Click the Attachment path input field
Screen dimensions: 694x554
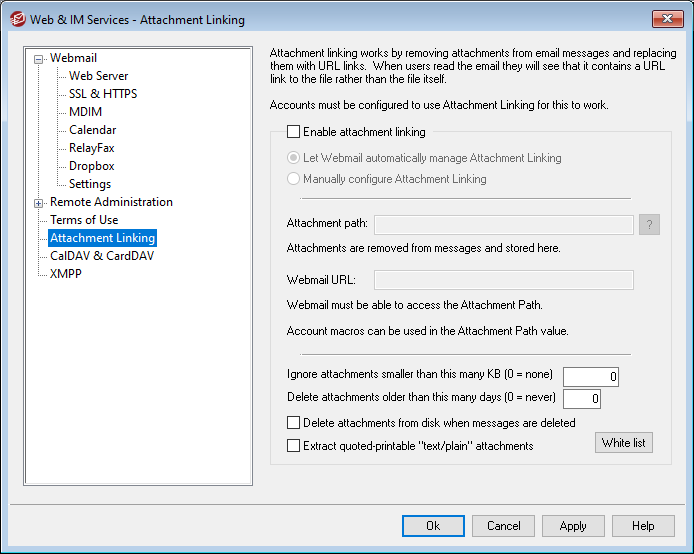click(504, 225)
